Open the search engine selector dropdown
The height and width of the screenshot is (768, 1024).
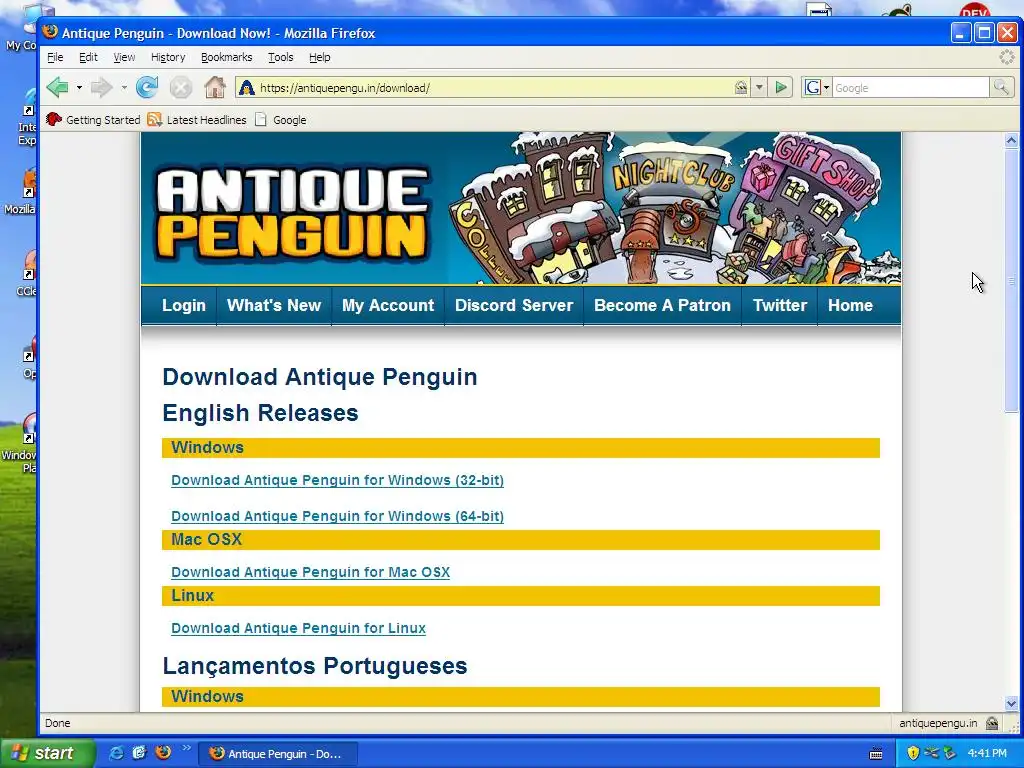(826, 88)
